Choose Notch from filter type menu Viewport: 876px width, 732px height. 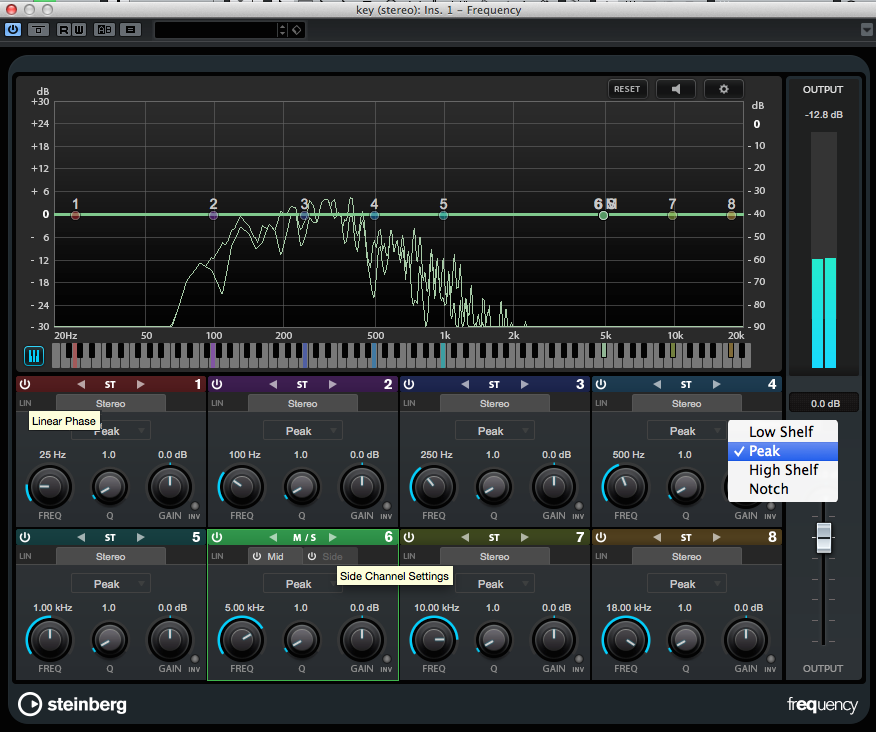point(782,489)
